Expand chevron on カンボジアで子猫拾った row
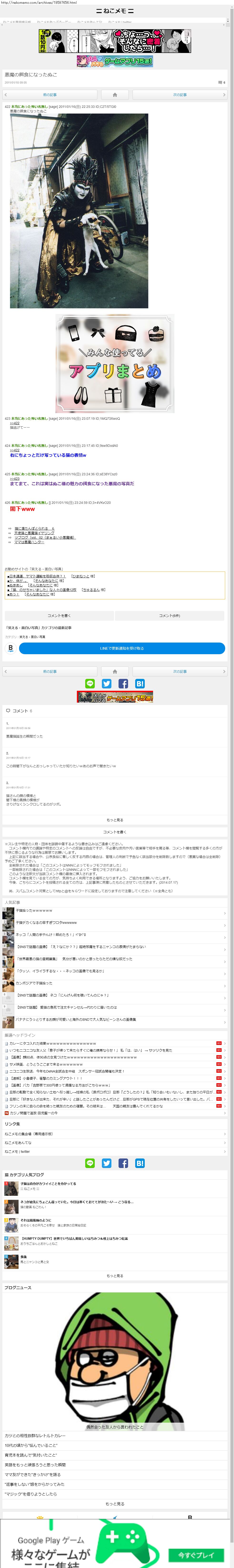This screenshot has width=234, height=1568. [225, 986]
